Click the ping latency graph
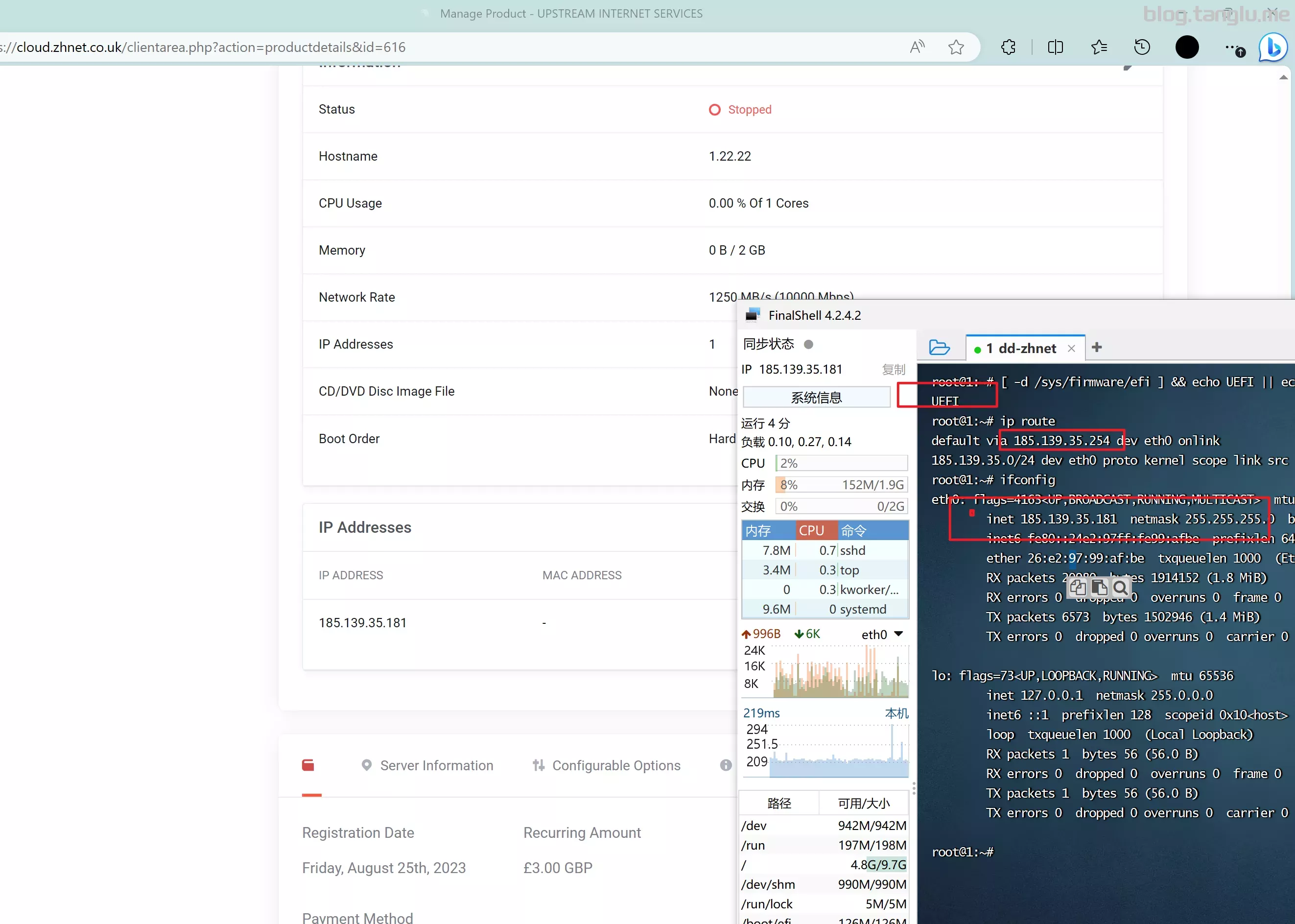 pos(839,751)
